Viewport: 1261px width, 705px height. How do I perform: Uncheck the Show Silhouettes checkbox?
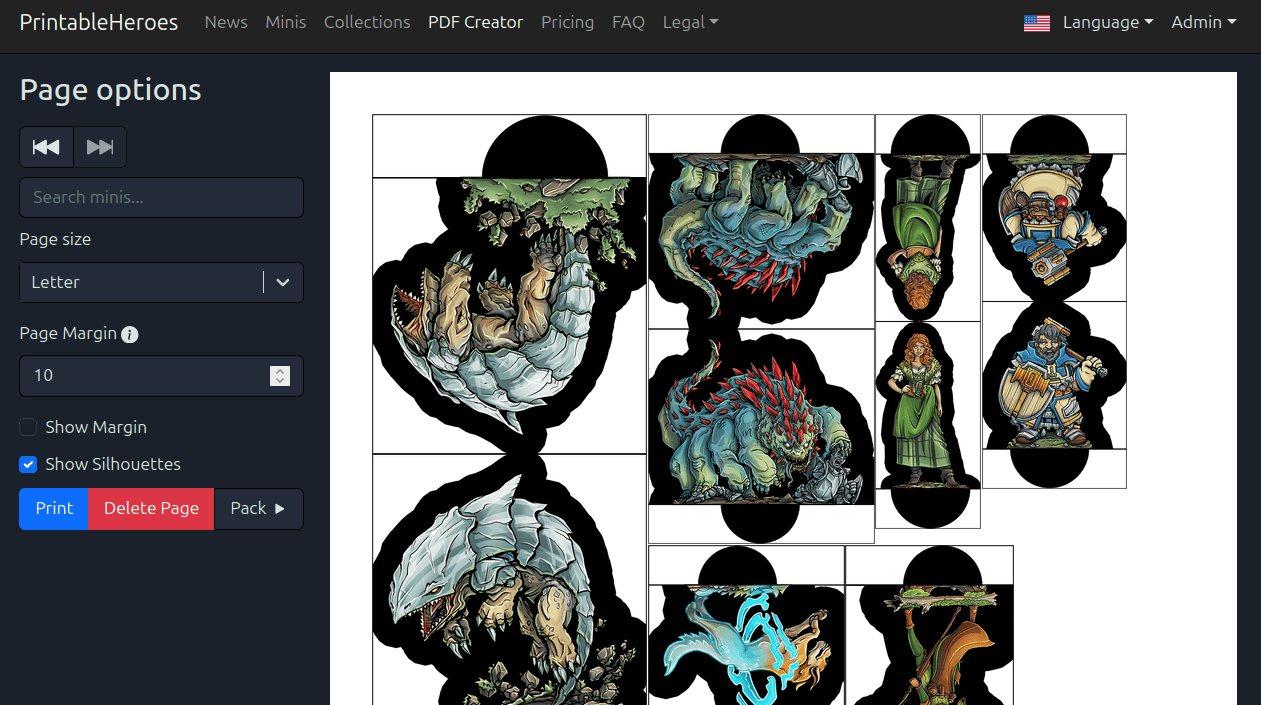(x=29, y=464)
